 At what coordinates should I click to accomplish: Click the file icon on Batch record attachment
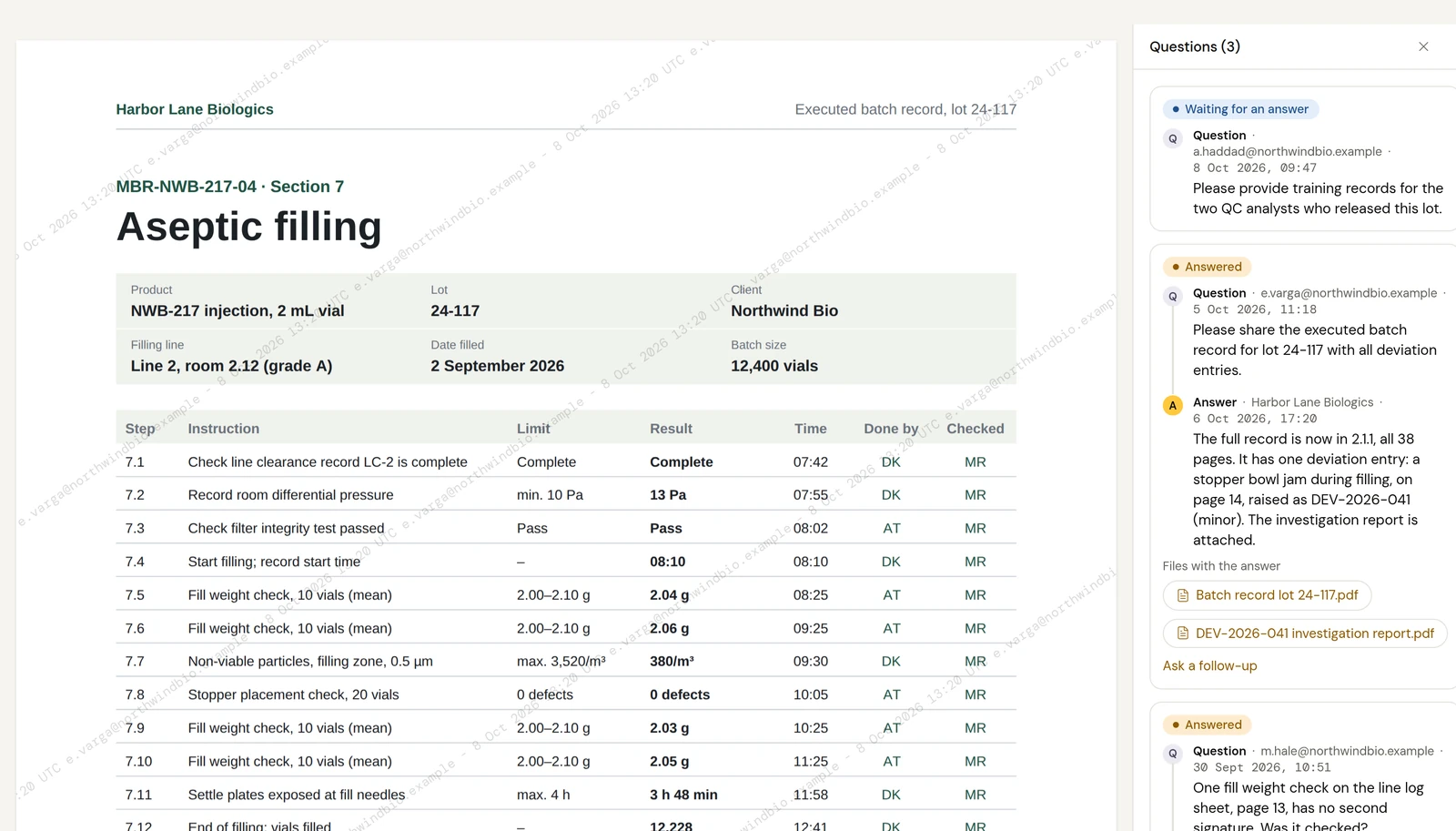point(1183,595)
